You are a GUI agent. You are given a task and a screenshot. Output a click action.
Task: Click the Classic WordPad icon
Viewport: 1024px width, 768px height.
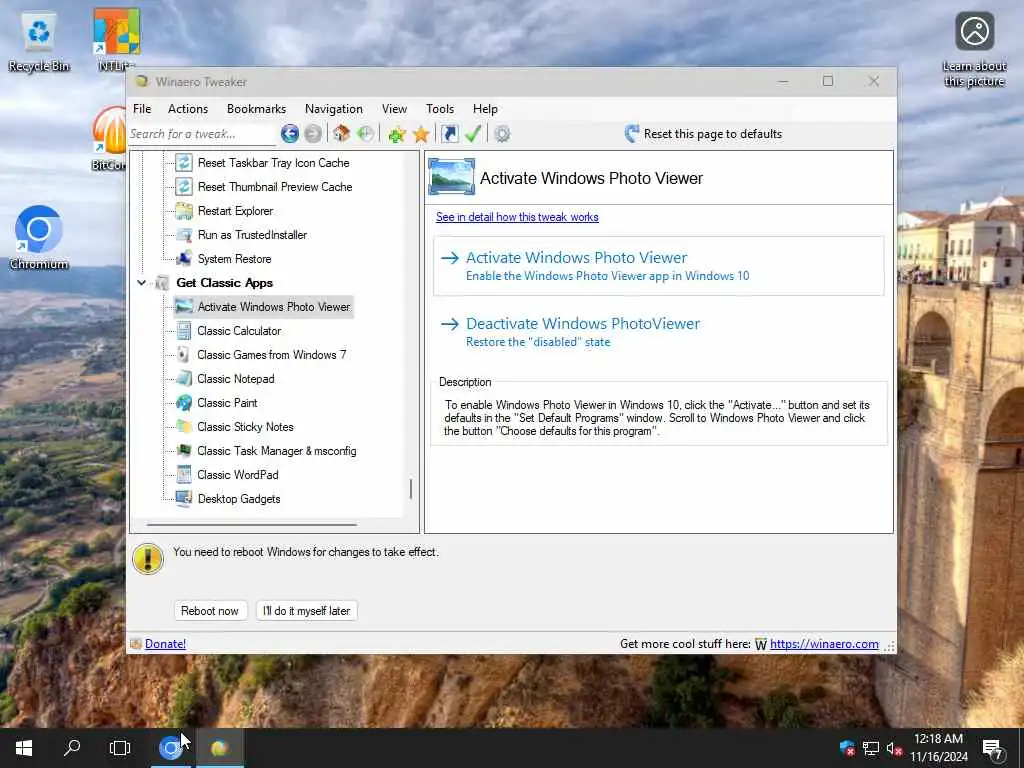[184, 475]
